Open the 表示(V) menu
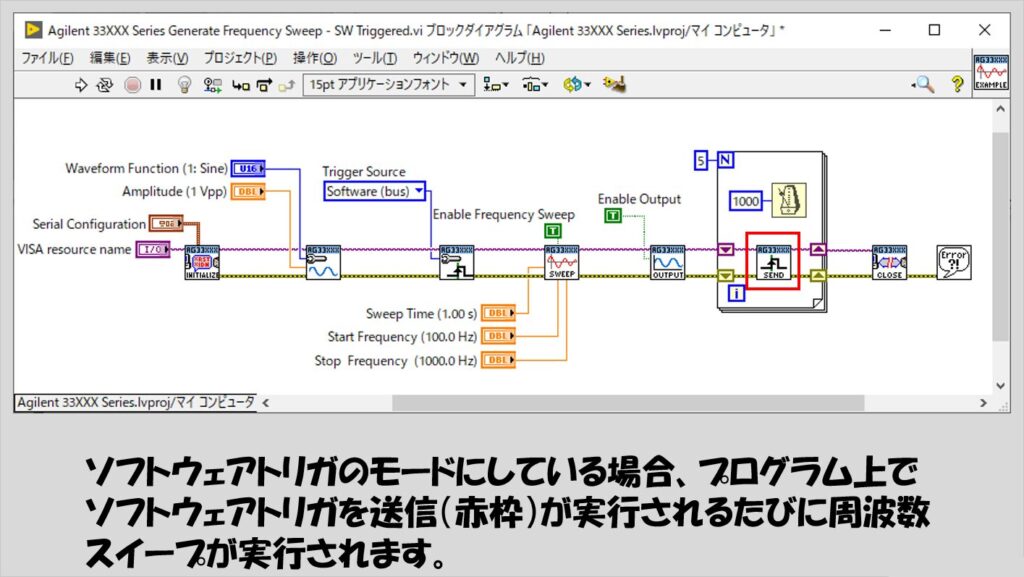1024x577 pixels. 167,58
